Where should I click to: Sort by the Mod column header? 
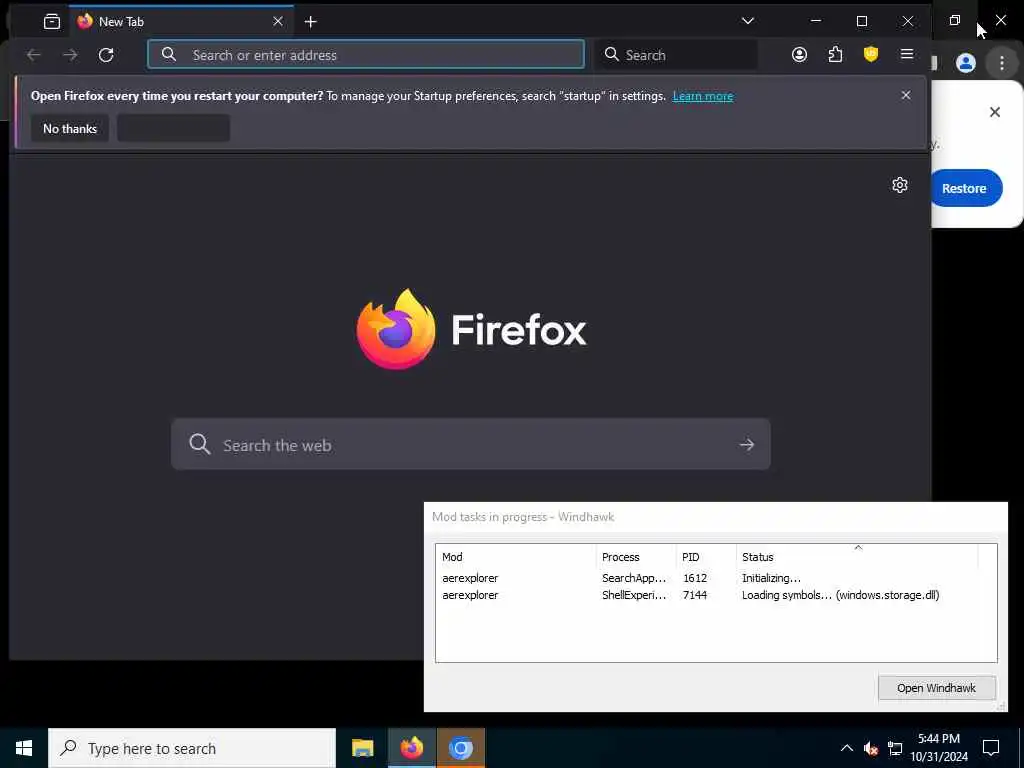pyautogui.click(x=516, y=557)
